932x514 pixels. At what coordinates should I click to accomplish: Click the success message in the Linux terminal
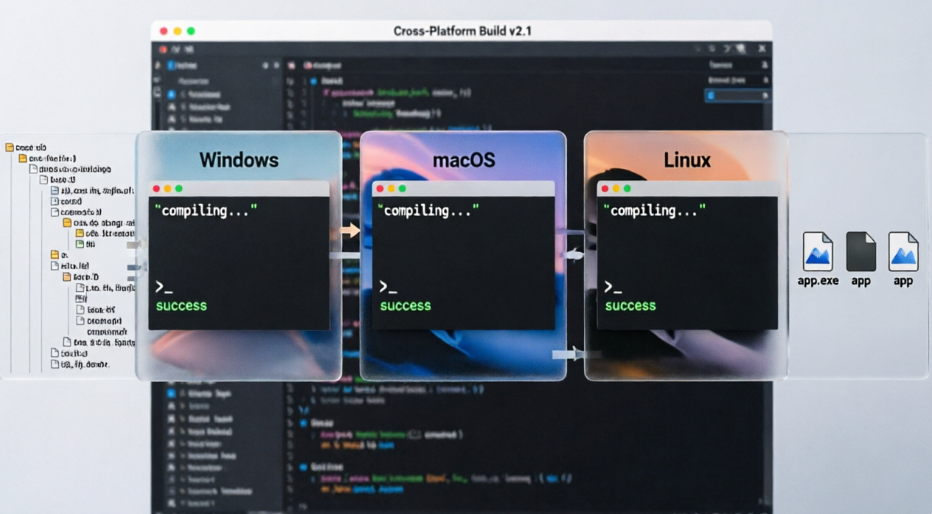[x=631, y=306]
